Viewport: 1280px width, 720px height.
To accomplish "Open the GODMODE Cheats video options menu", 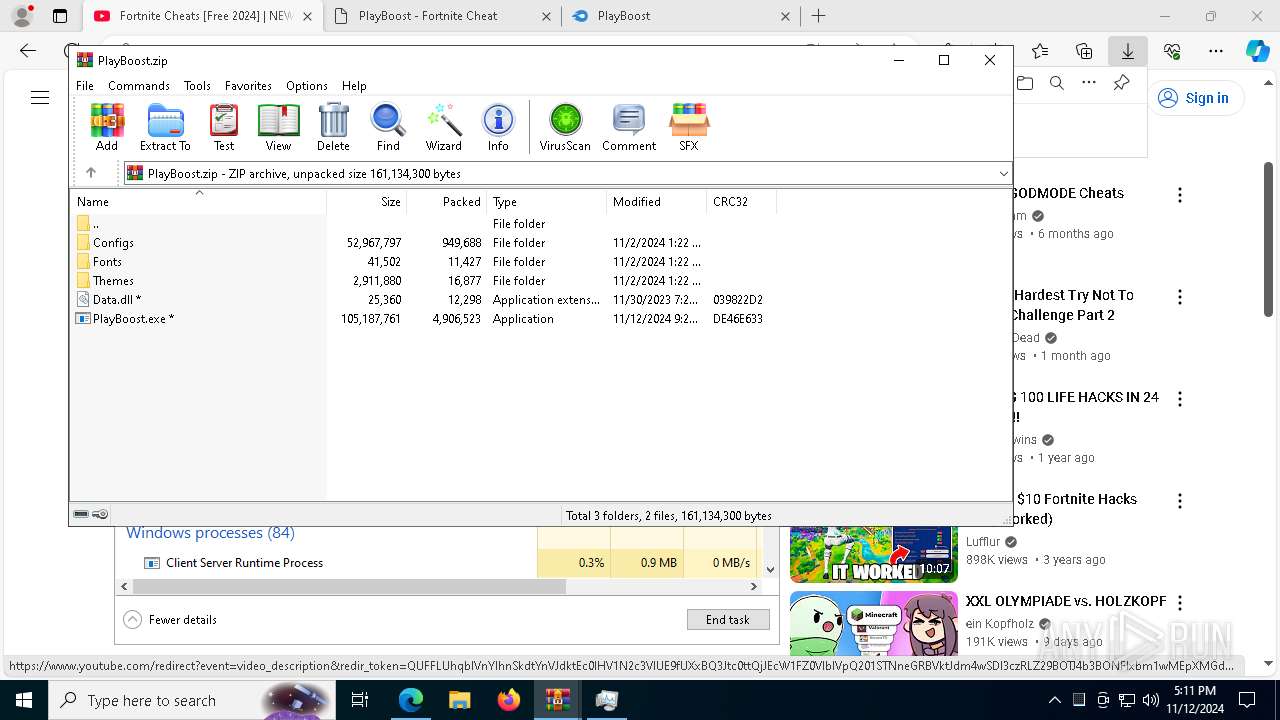I will [1180, 195].
